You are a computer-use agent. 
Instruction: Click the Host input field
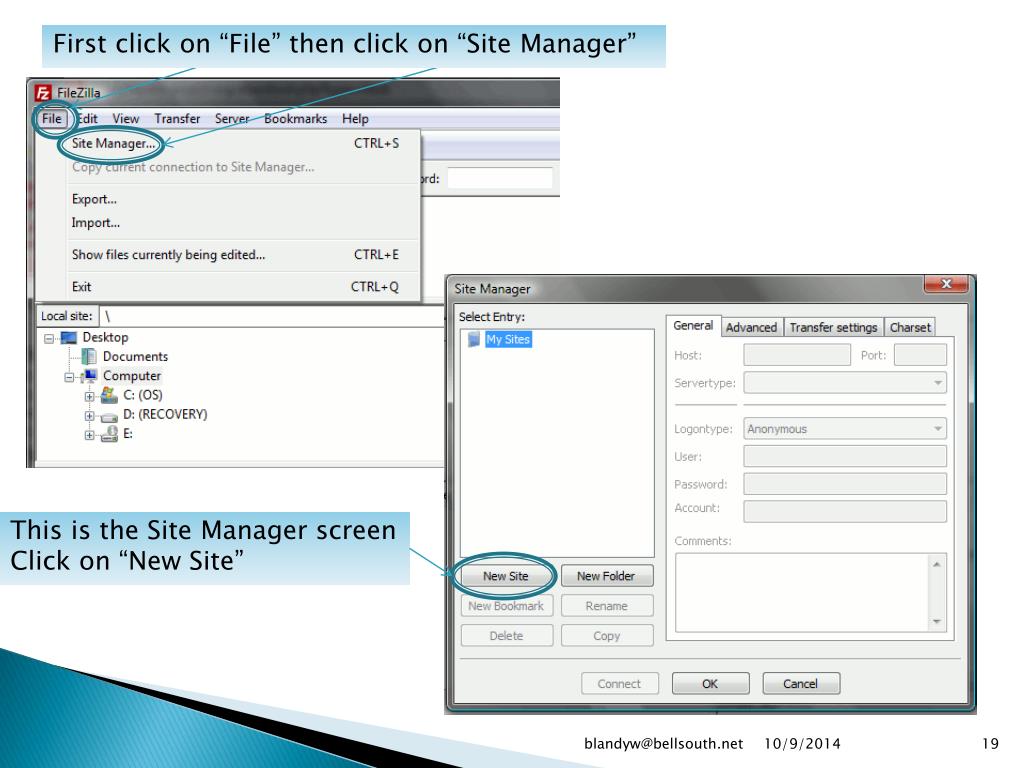(x=797, y=355)
